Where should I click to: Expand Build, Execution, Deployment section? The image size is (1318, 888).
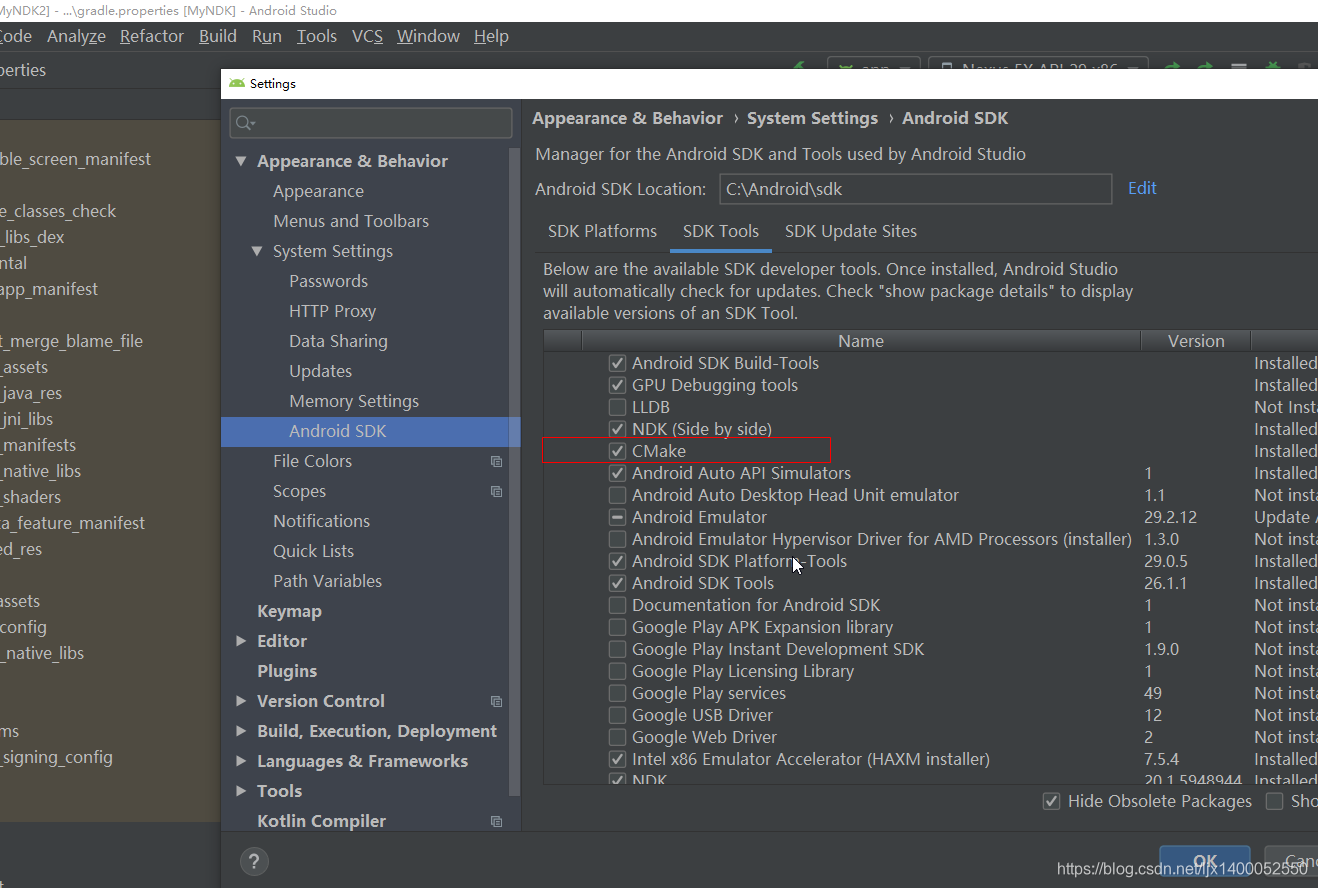point(241,731)
